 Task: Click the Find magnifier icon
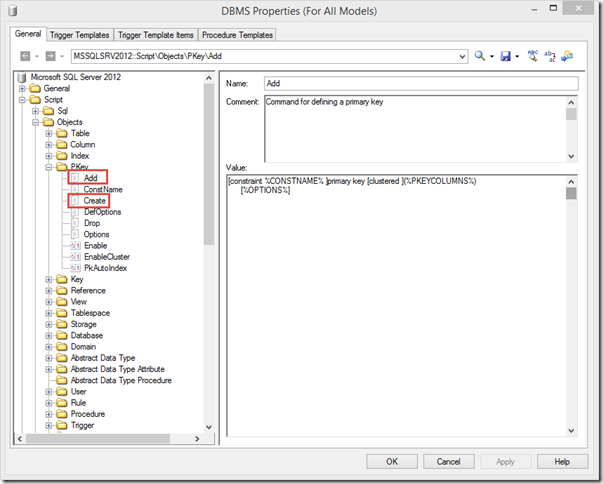coord(479,56)
